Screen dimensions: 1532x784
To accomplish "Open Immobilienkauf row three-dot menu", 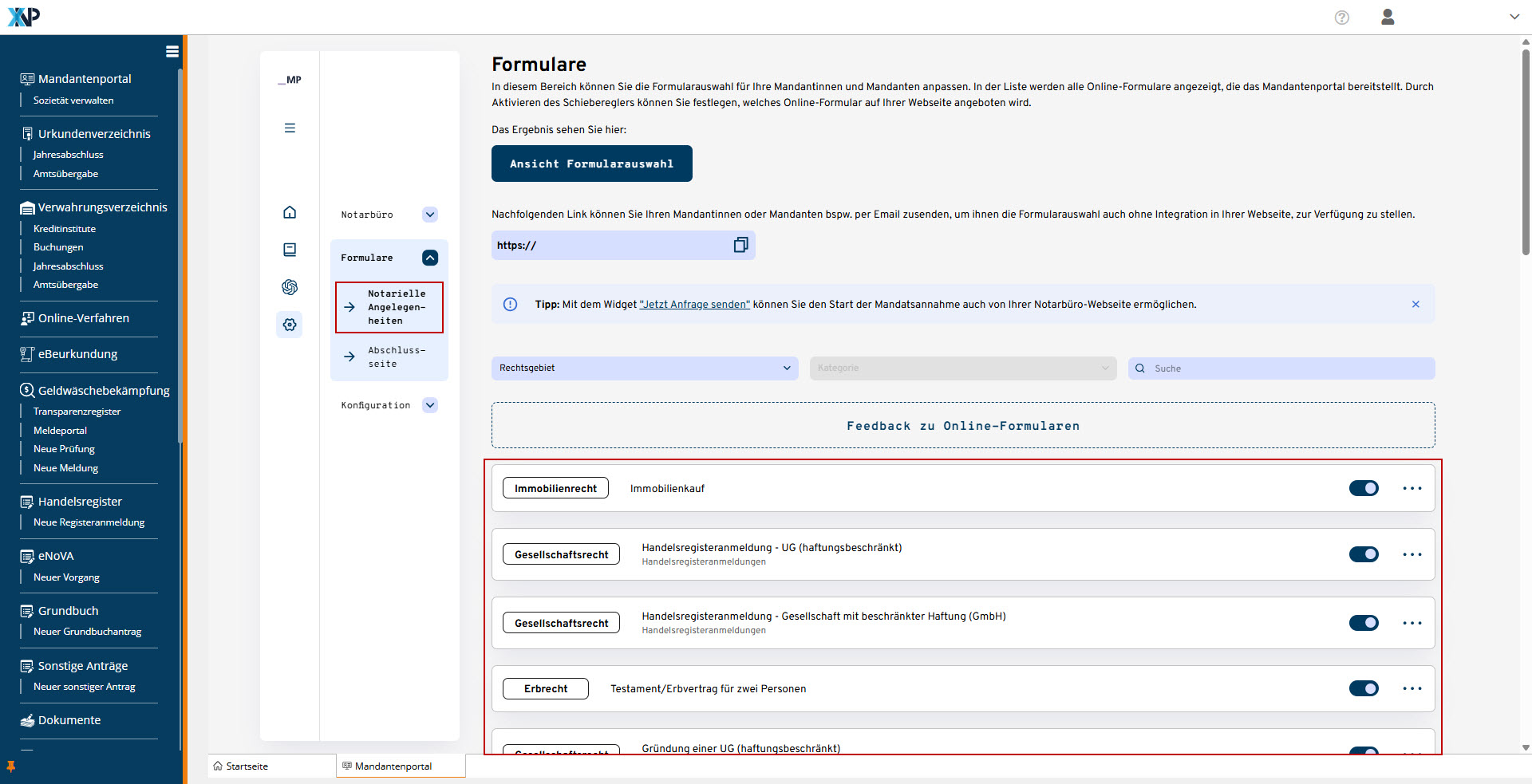I will (1412, 488).
